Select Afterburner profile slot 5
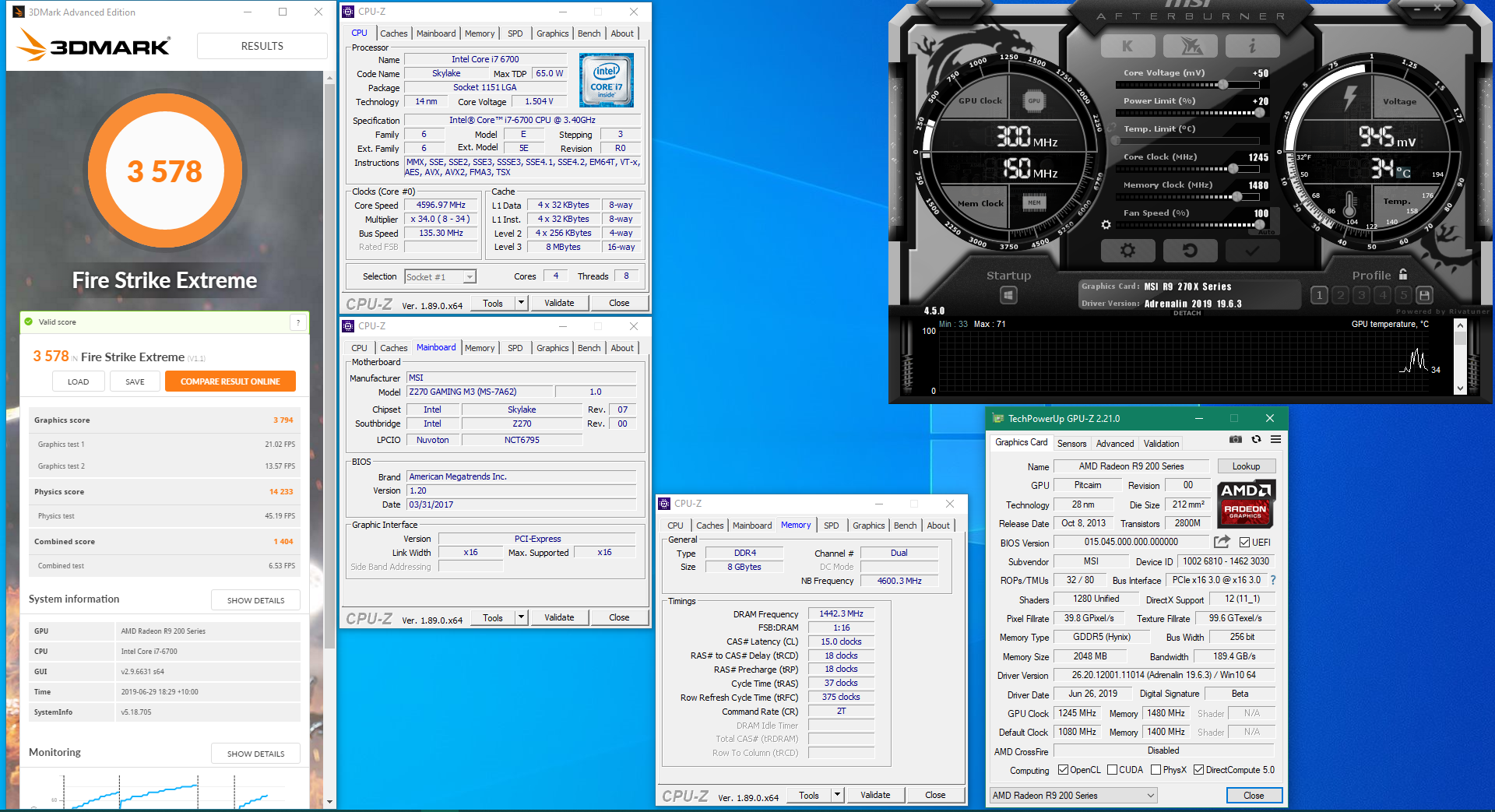 [x=1403, y=295]
